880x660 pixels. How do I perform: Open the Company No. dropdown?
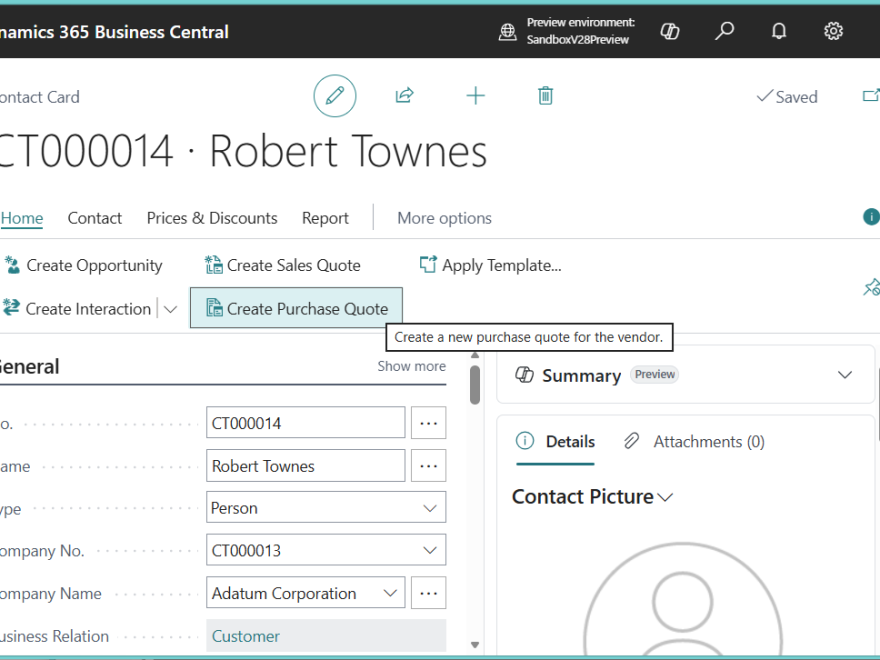430,551
